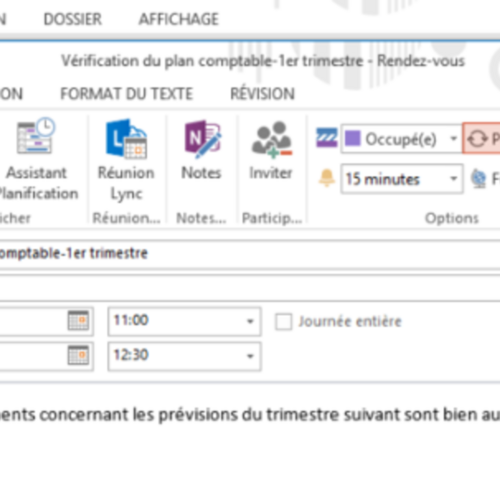Image resolution: width=500 pixels, height=500 pixels.
Task: Open the 11:00 start time dropdown
Action: pos(250,321)
